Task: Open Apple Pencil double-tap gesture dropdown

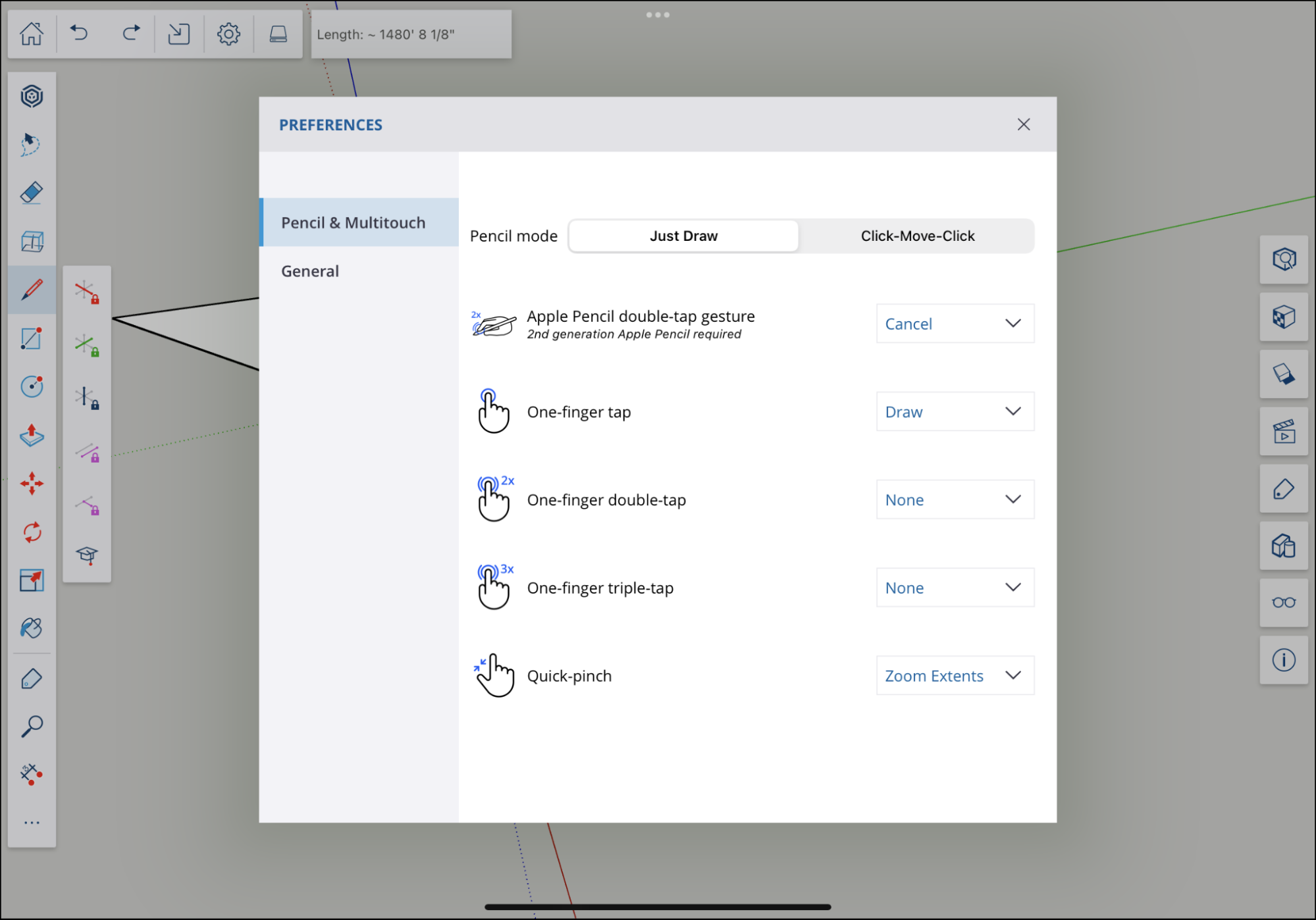Action: 955,323
